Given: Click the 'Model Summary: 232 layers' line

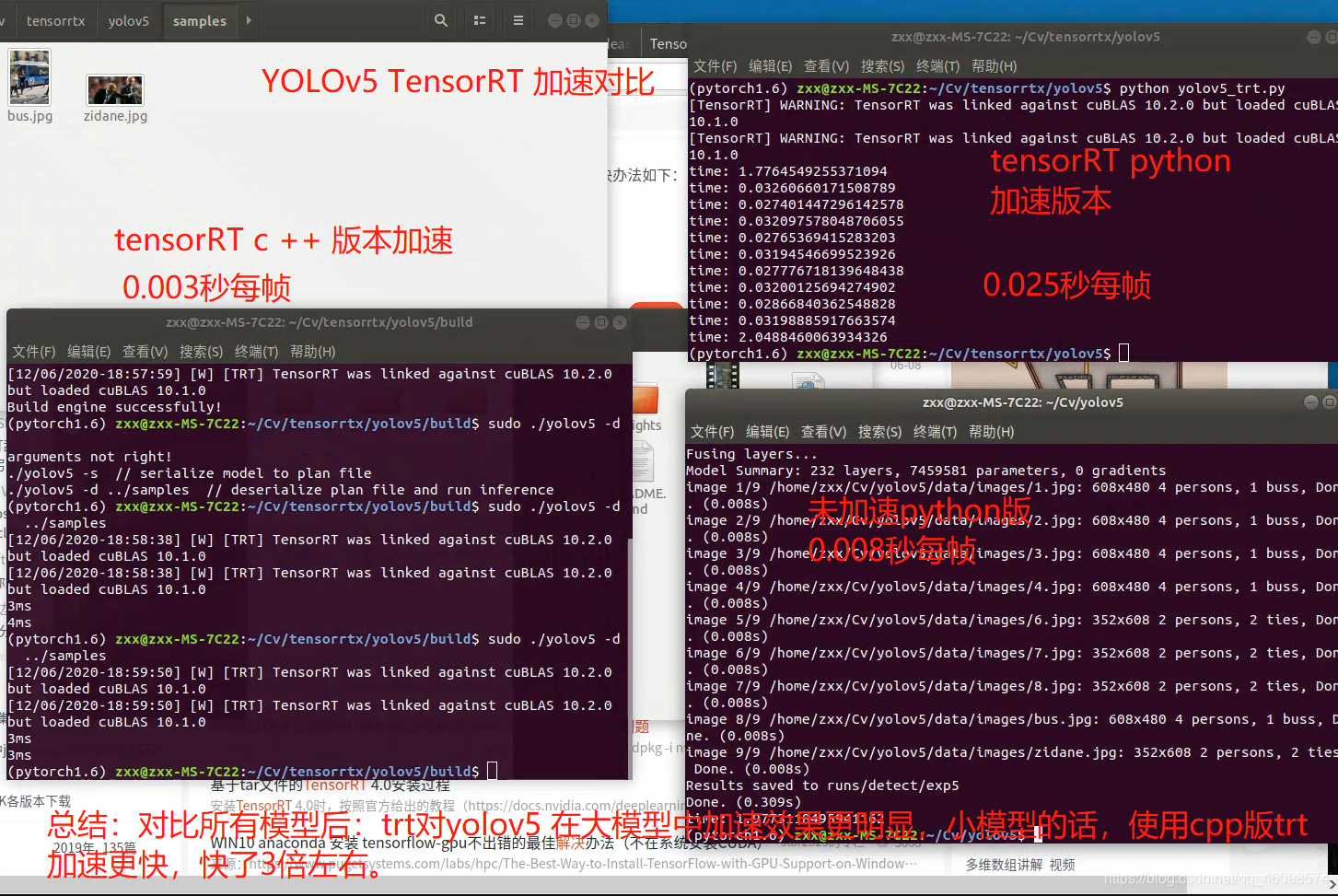Looking at the screenshot, I should click(x=925, y=471).
